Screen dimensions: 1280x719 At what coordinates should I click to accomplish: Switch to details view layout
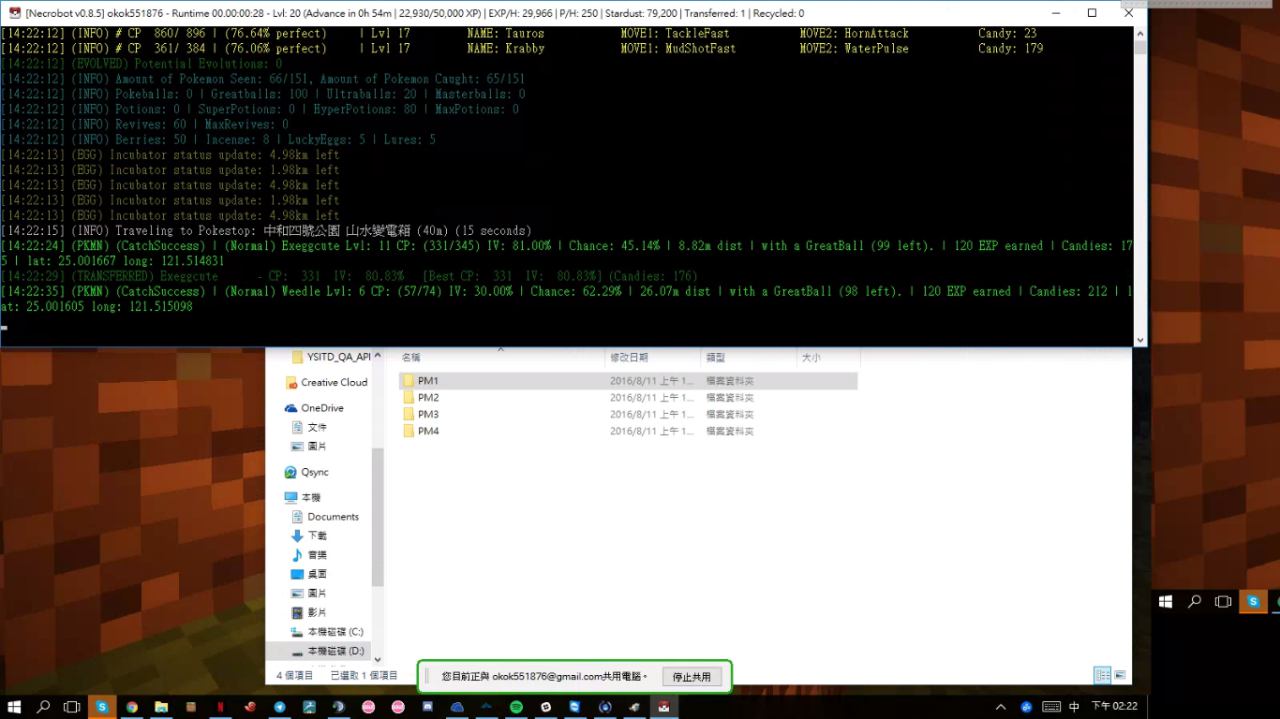1101,675
